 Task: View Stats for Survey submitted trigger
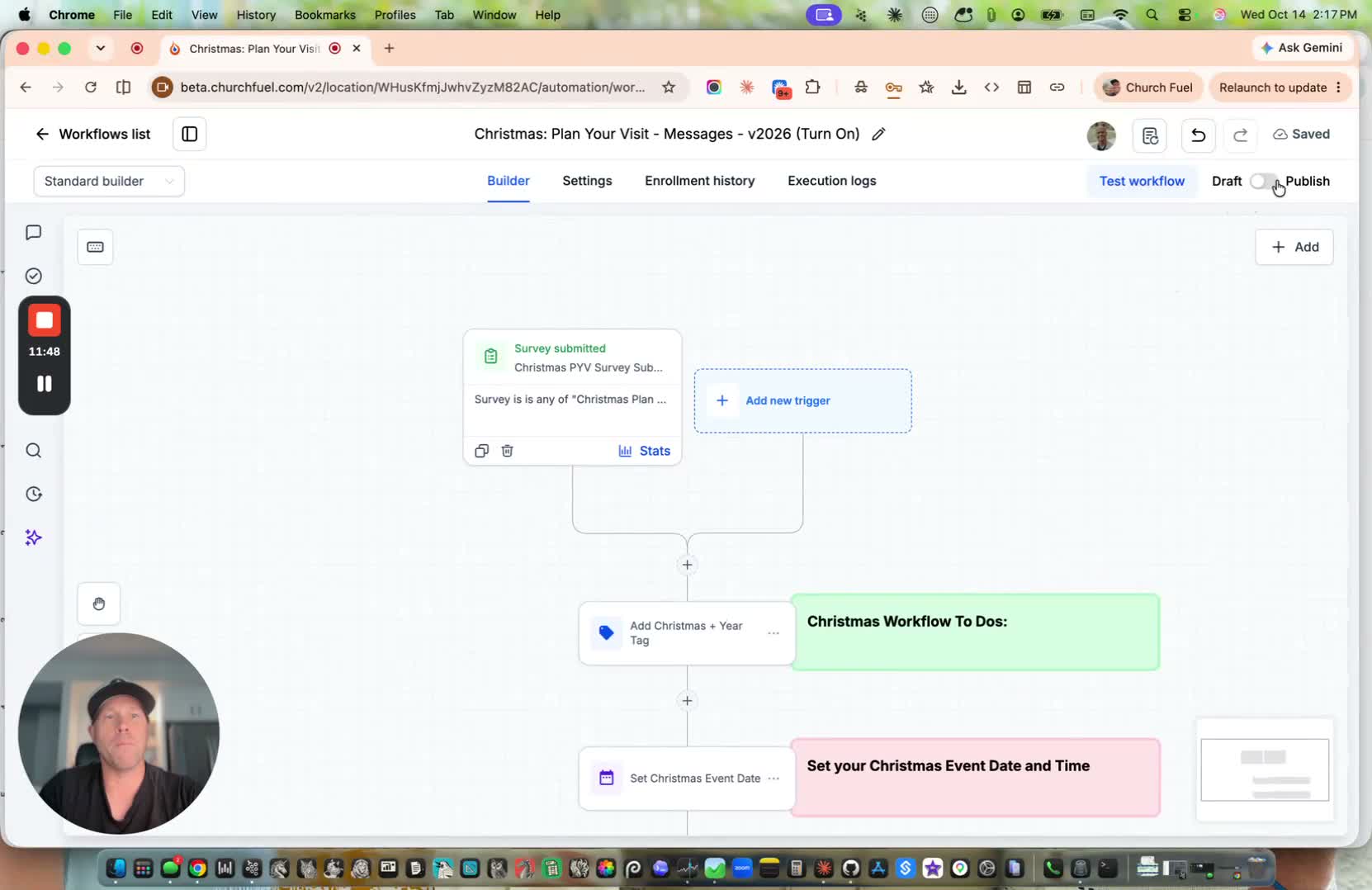coord(645,451)
